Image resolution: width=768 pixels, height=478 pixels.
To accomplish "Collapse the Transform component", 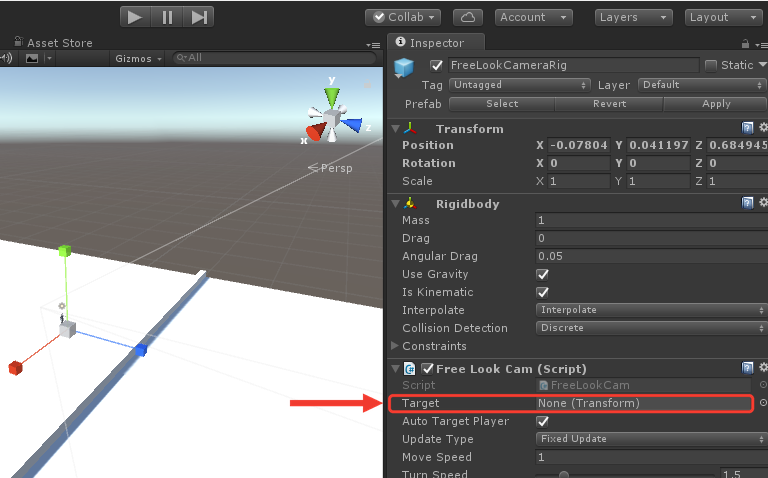I will pos(396,129).
